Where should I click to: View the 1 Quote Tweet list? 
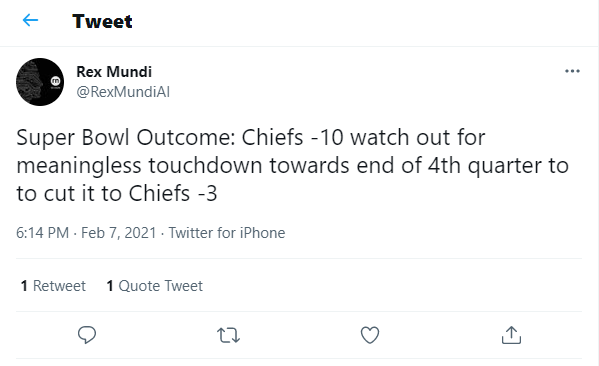coord(154,286)
